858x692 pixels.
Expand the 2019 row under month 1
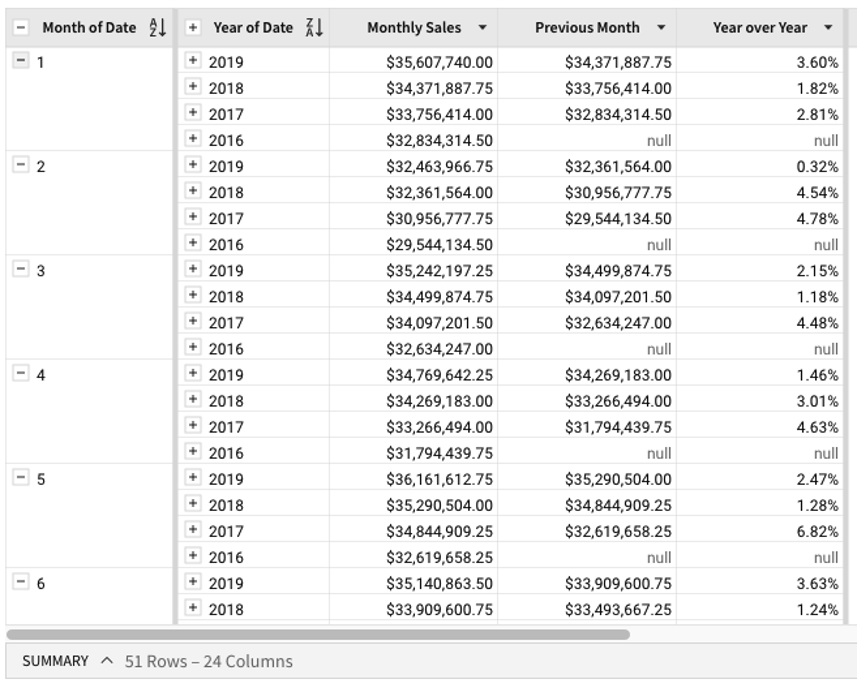point(193,62)
